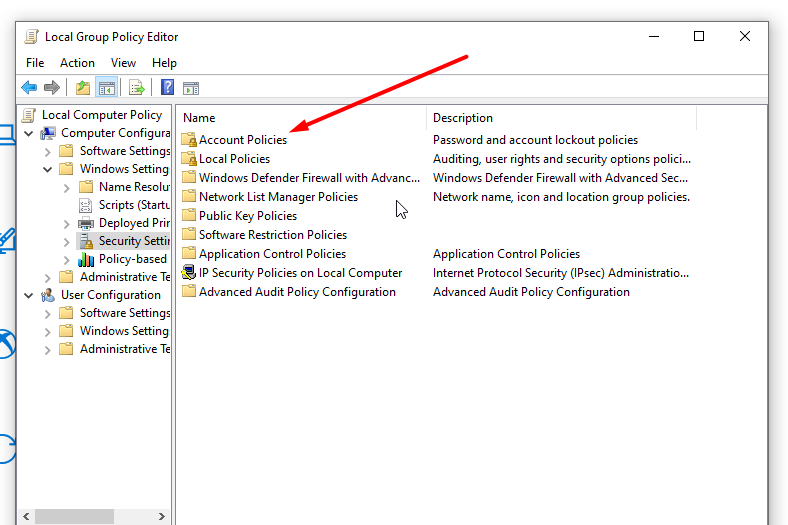Image resolution: width=788 pixels, height=525 pixels.
Task: Select Local Policies in the list
Action: tap(234, 159)
